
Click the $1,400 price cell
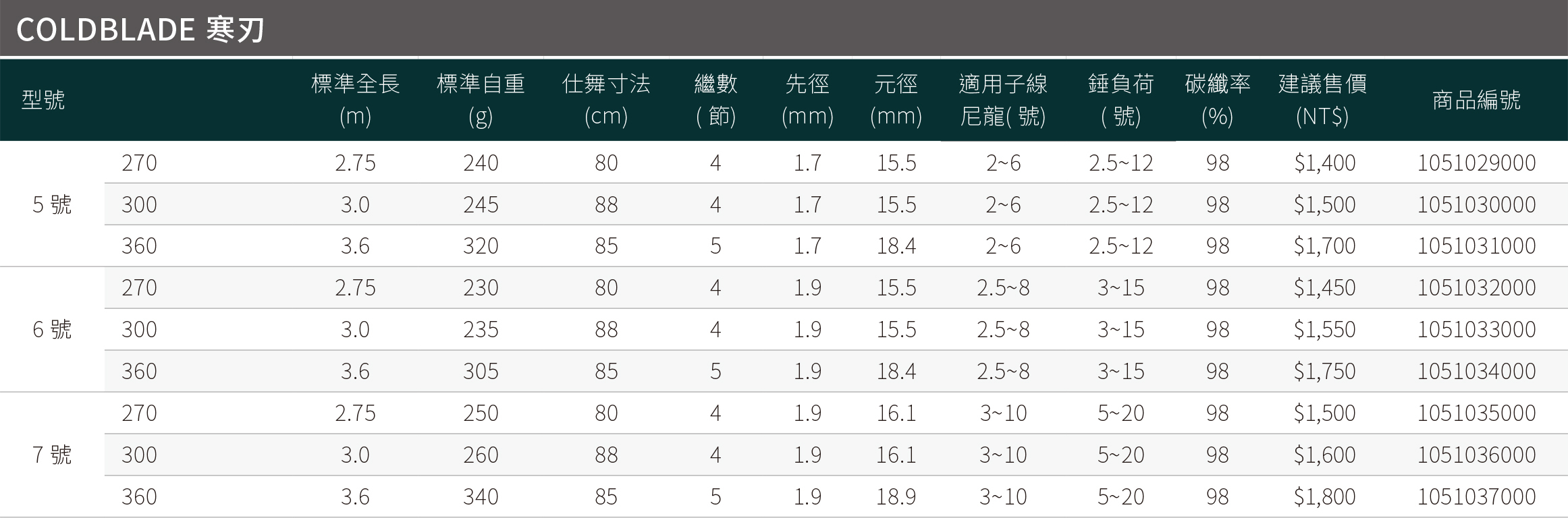pyautogui.click(x=1324, y=163)
